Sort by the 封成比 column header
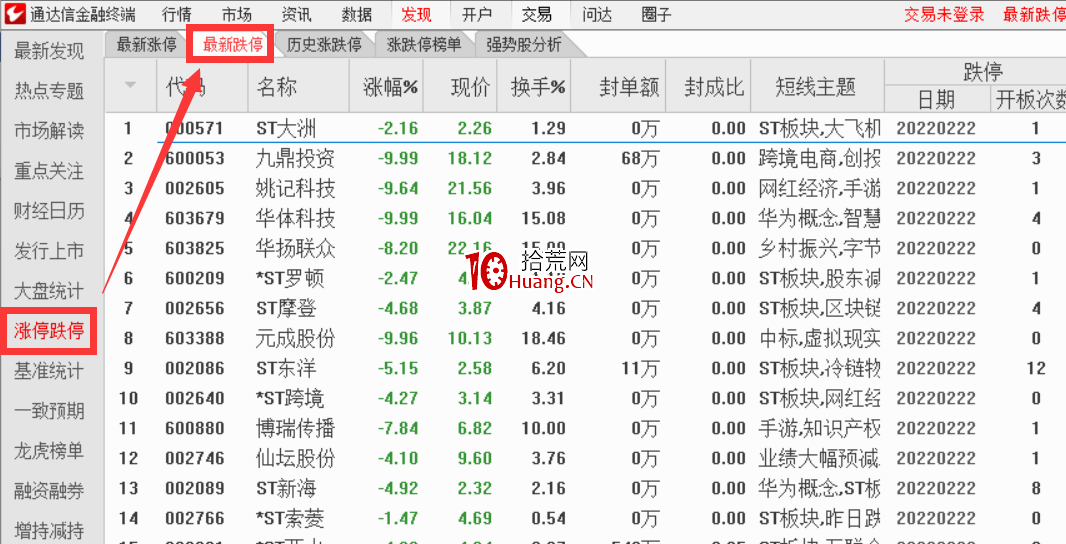This screenshot has height=544, width=1066. tap(715, 87)
